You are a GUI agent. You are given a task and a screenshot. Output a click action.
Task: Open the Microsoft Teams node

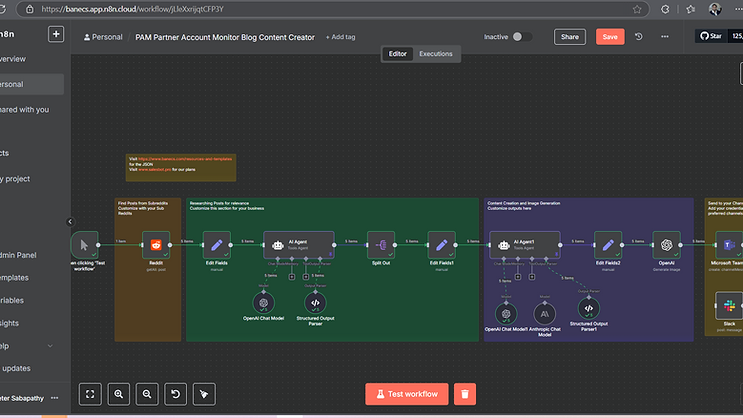tap(729, 245)
